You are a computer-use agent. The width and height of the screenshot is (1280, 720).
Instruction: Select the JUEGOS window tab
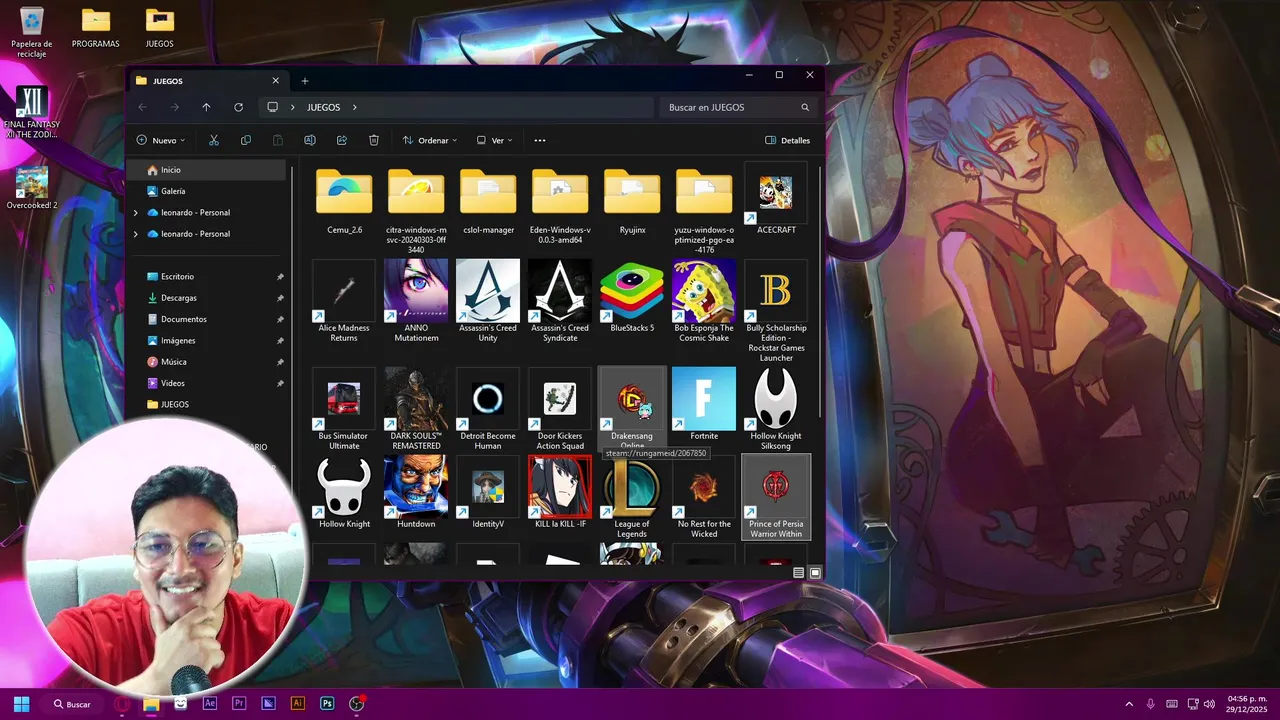[207, 81]
